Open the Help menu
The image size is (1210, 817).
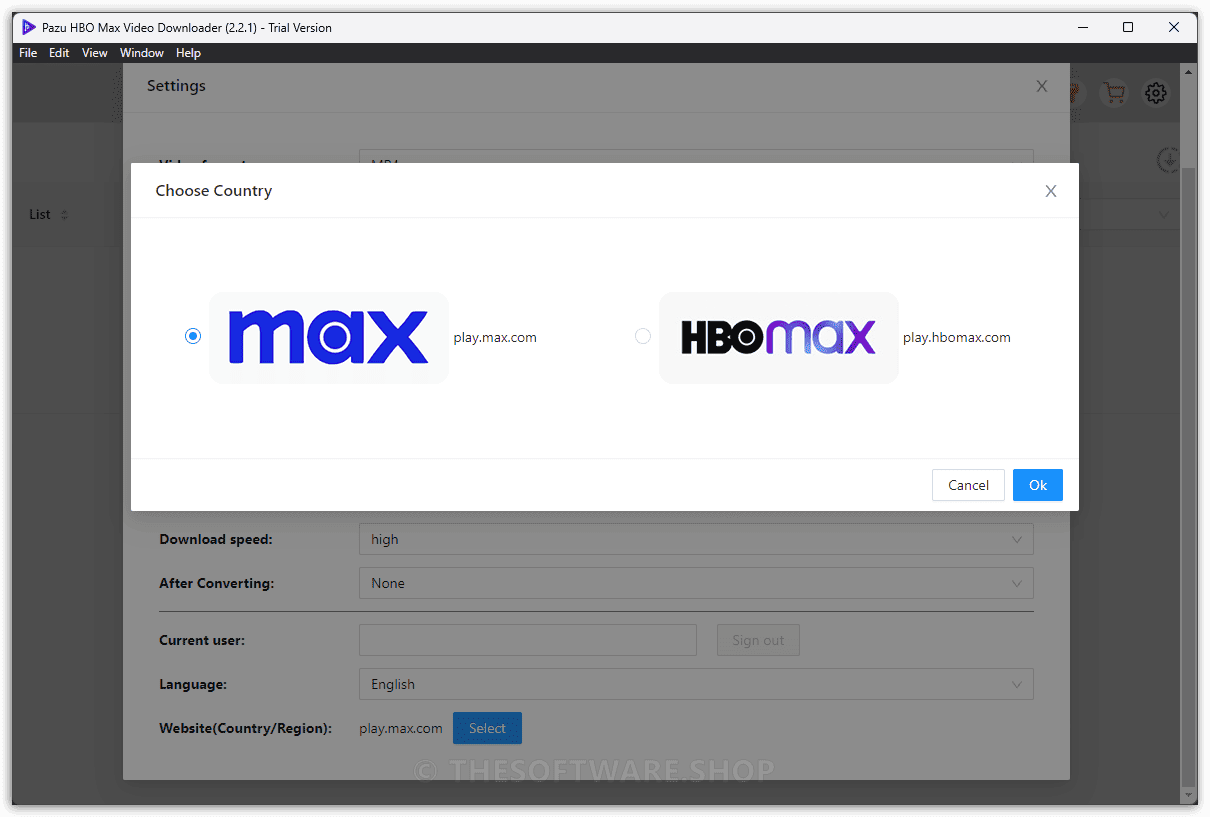188,53
